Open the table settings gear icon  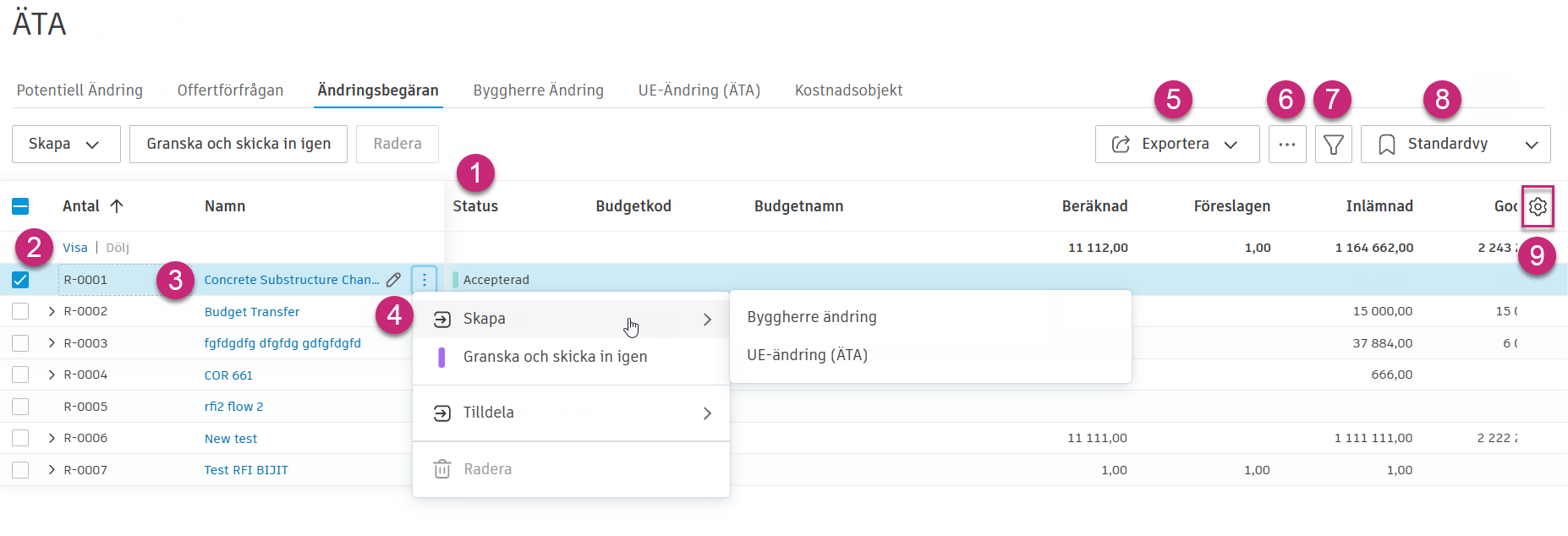1538,206
